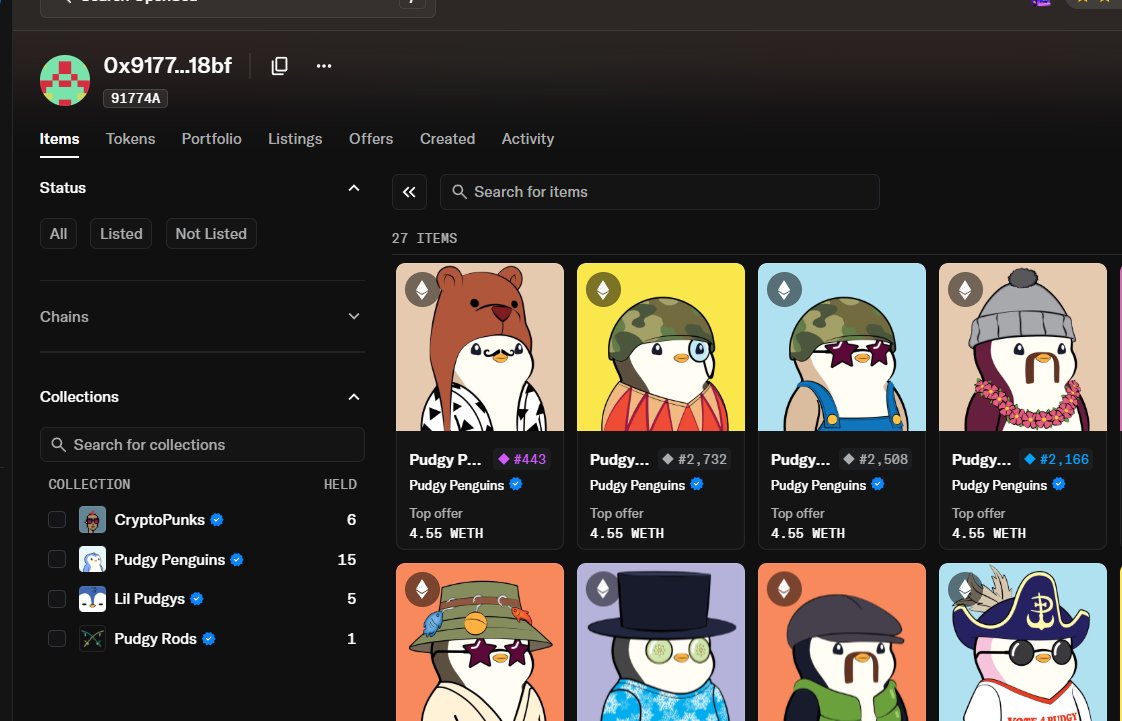Open the blue background star glasses penguin

pos(842,347)
